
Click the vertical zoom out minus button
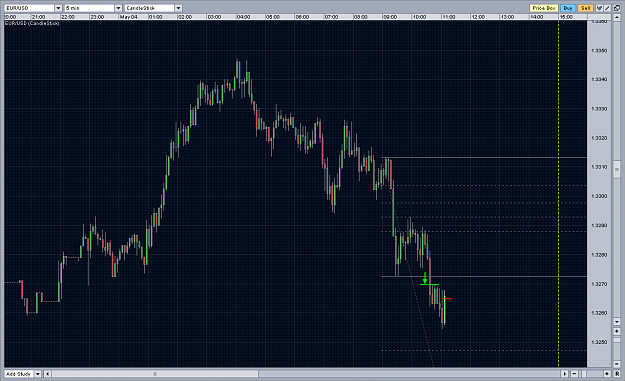(x=617, y=364)
